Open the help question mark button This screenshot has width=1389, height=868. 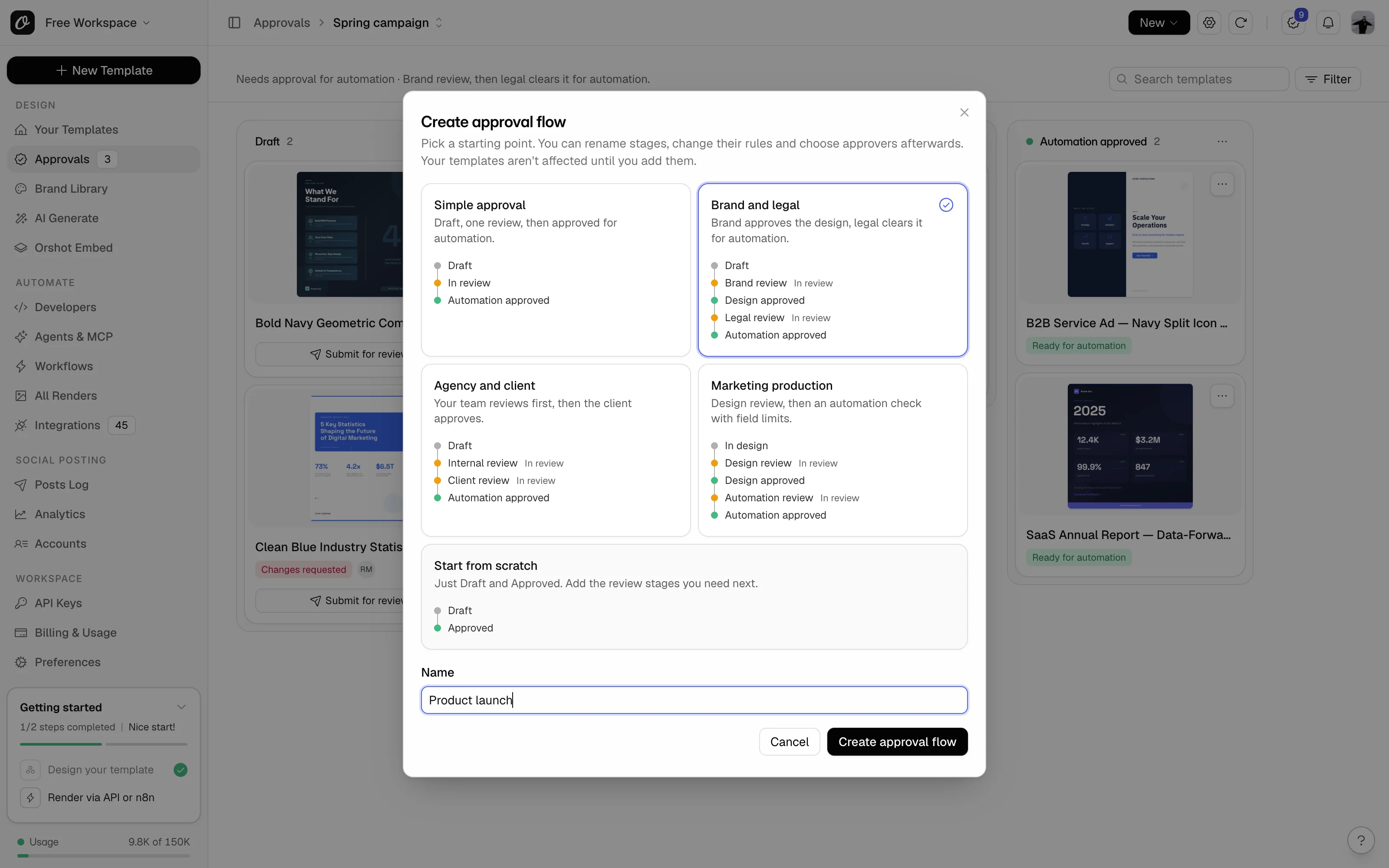pos(1361,841)
